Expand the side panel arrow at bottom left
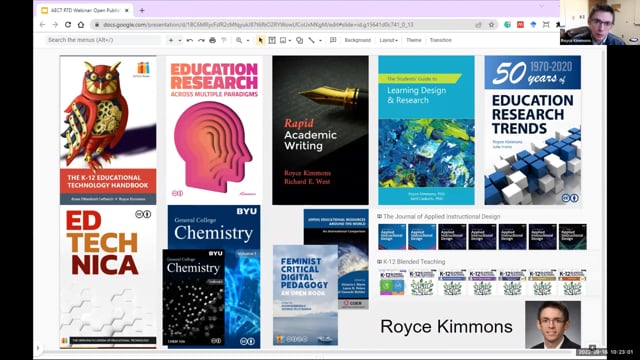 (x=38, y=348)
